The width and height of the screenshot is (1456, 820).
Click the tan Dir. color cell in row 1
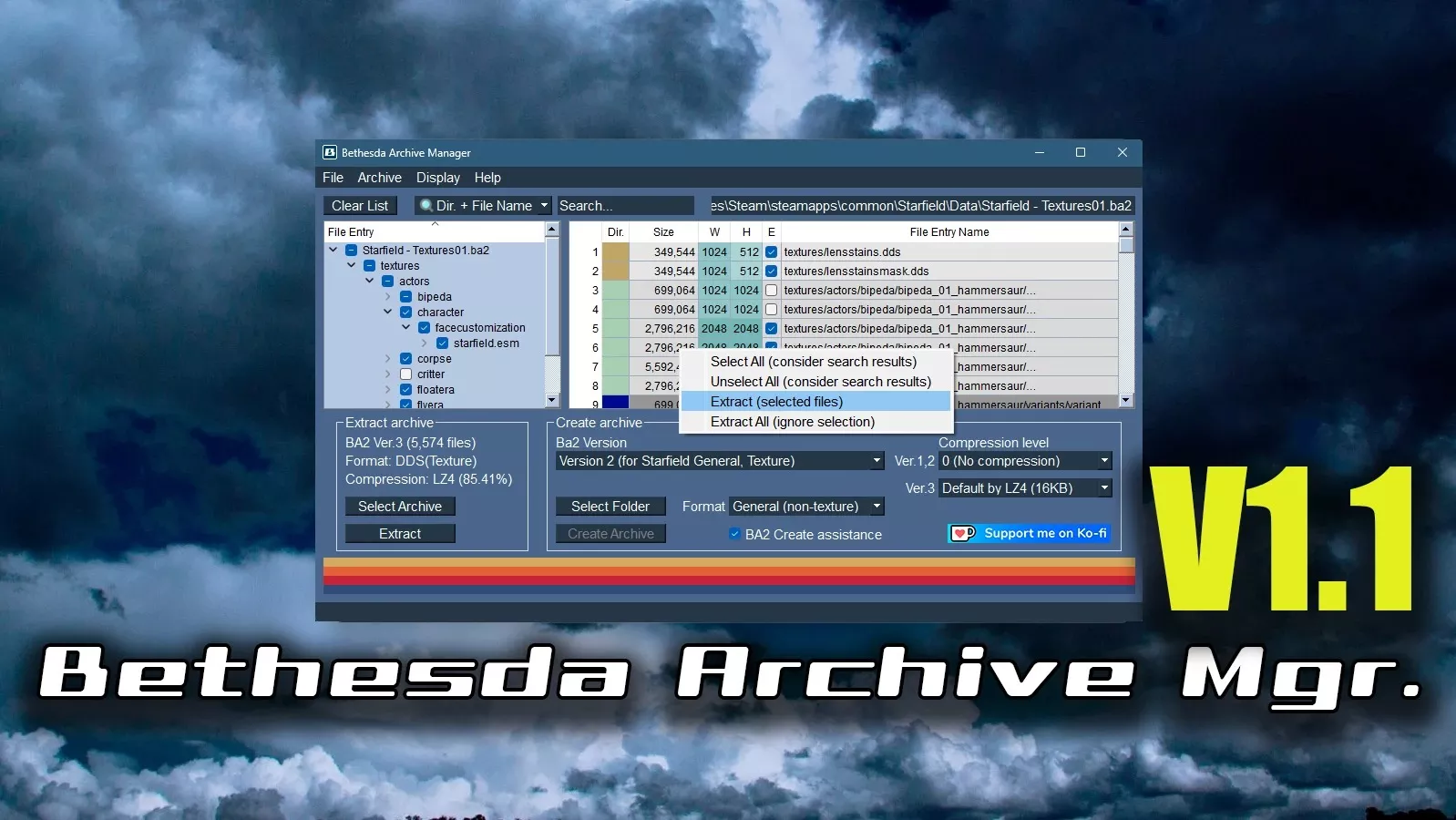click(x=616, y=252)
